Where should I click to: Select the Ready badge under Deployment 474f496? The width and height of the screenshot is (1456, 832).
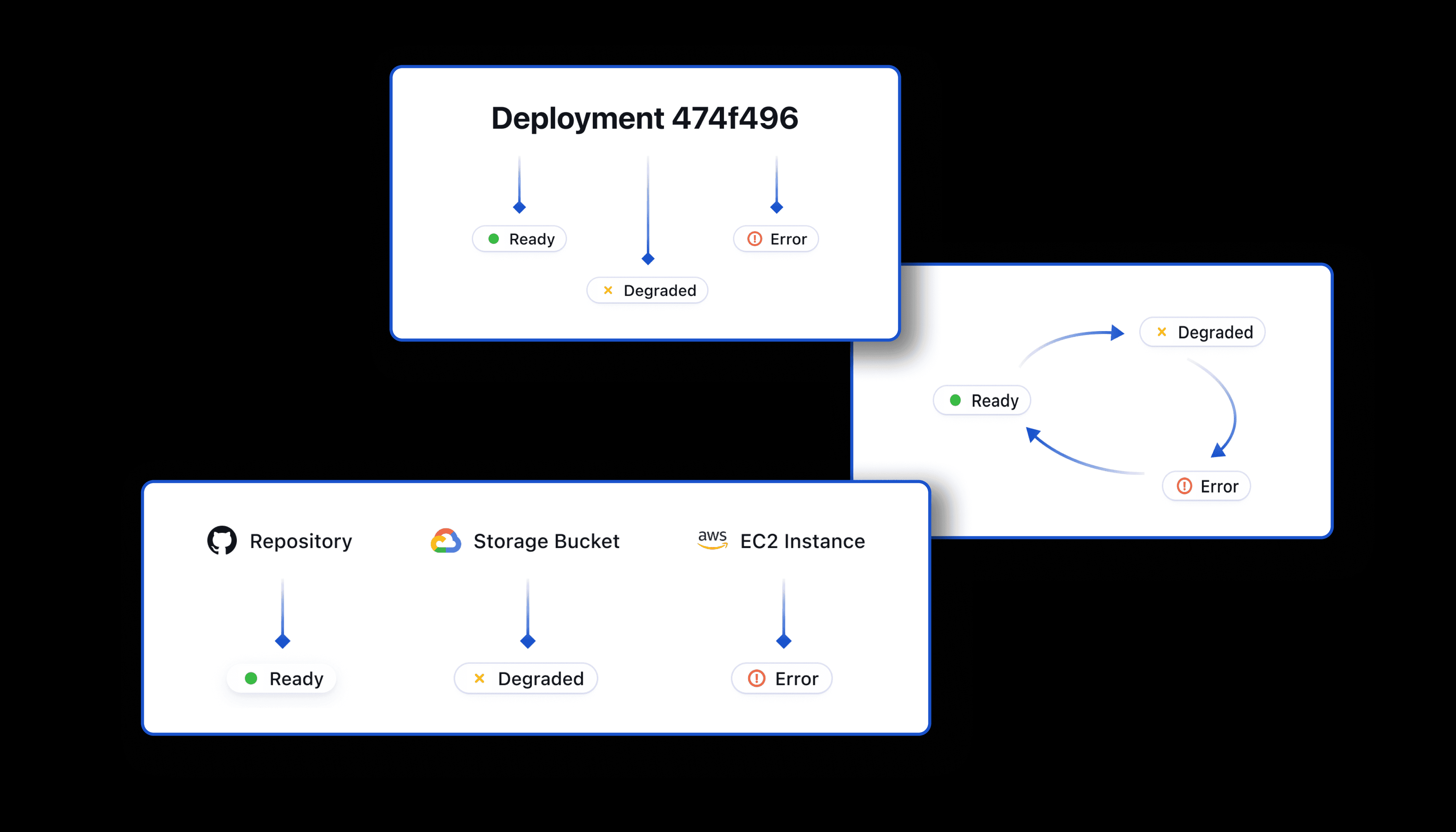519,239
